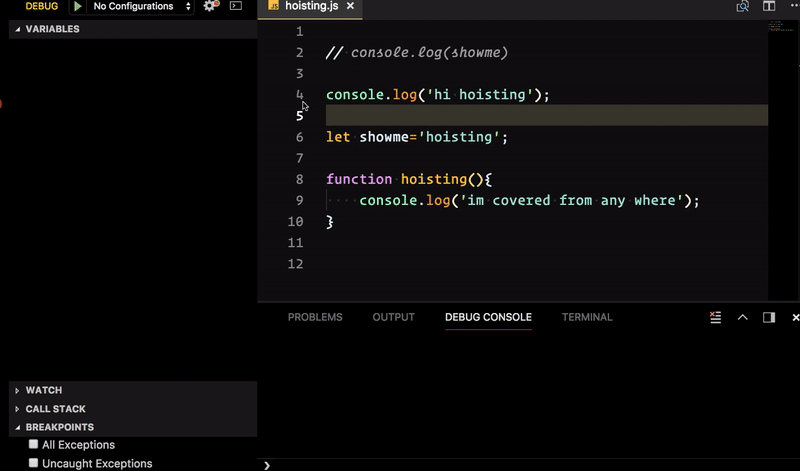Viewport: 800px width, 471px height.
Task: Open the No Configurations dropdown
Action: [141, 6]
